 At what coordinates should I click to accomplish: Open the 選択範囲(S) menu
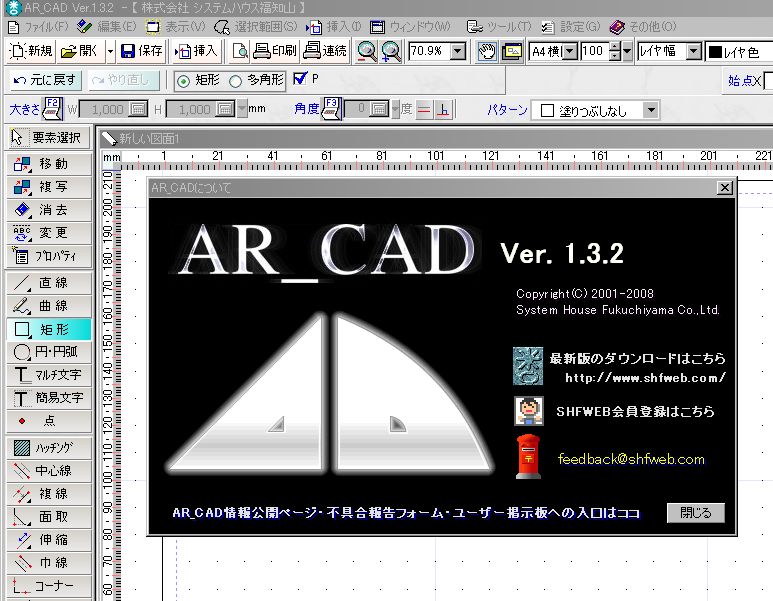click(x=257, y=27)
